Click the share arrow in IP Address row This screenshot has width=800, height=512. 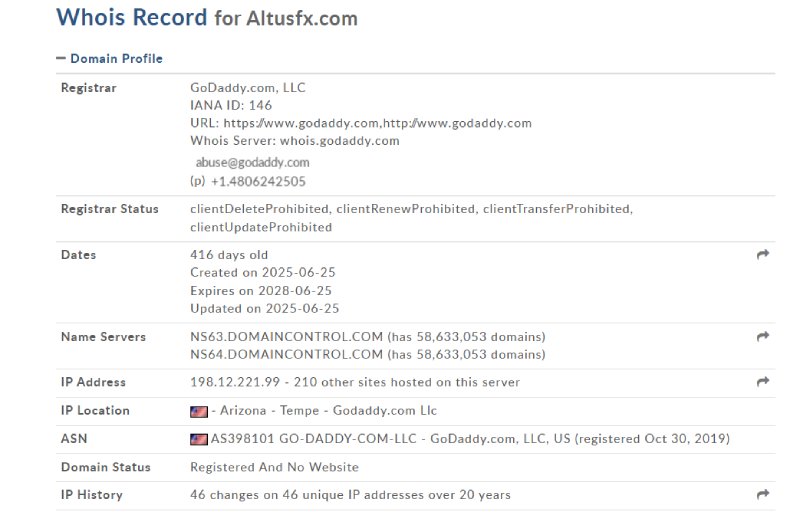[x=763, y=381]
